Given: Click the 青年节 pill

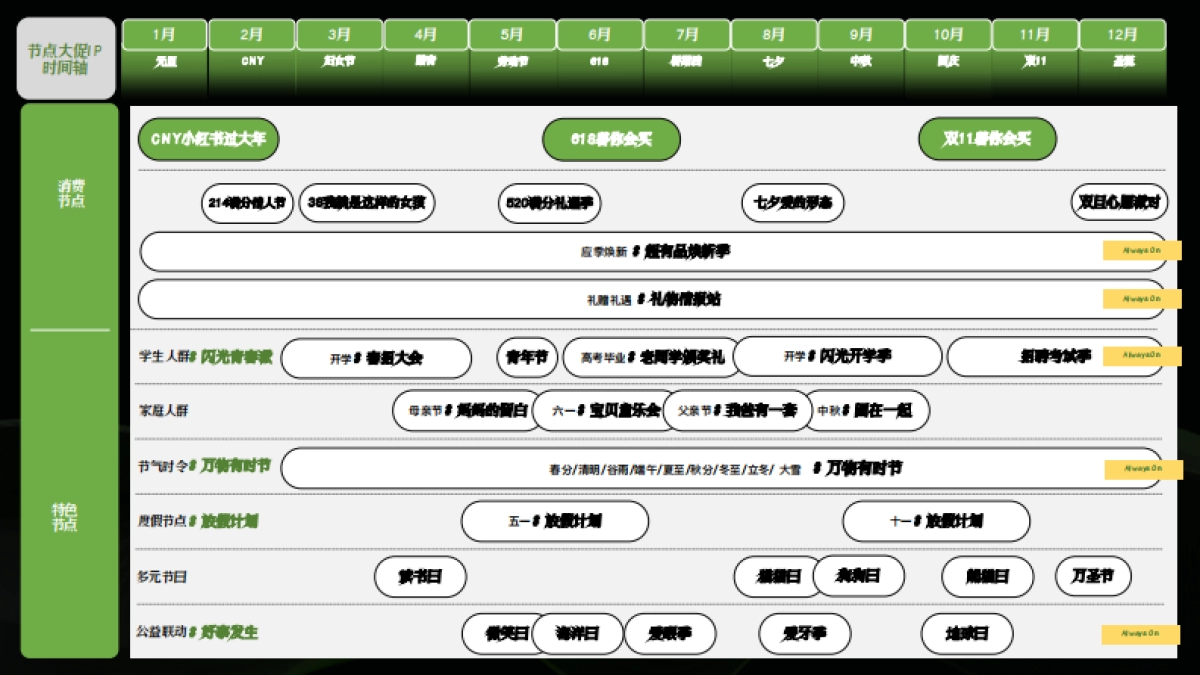Looking at the screenshot, I should (527, 357).
